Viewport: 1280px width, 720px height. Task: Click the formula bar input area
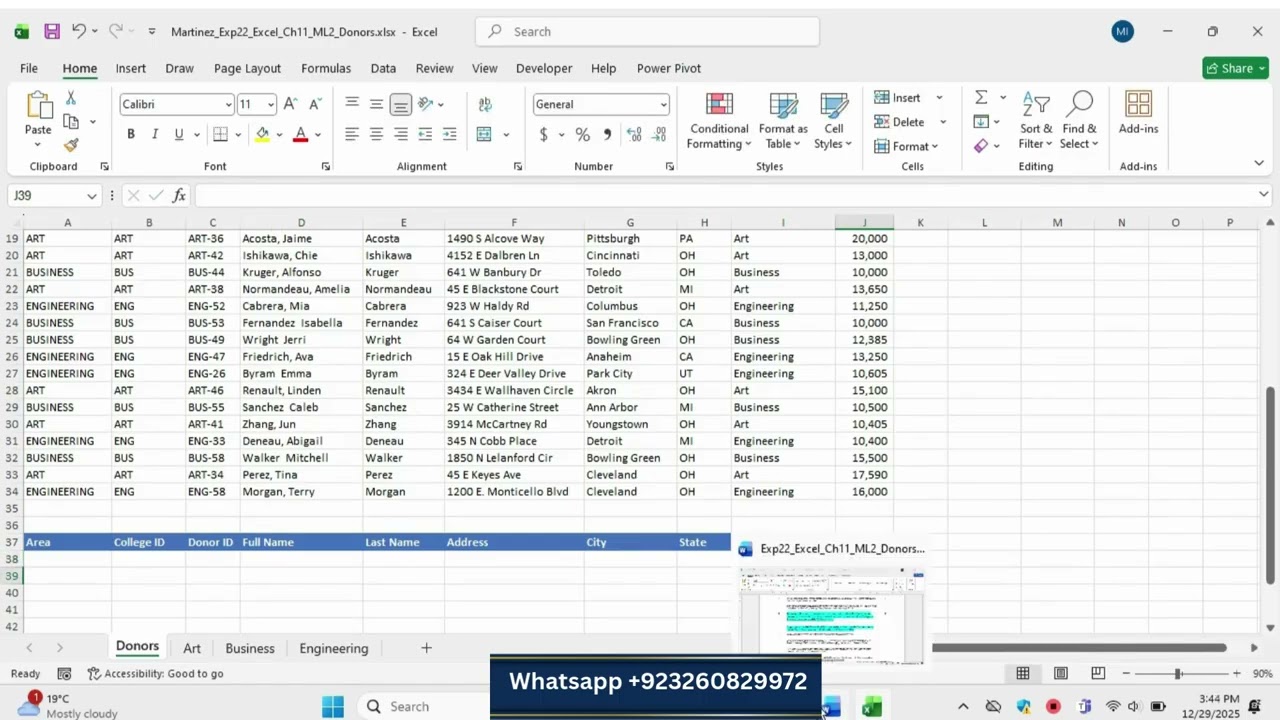(x=725, y=196)
